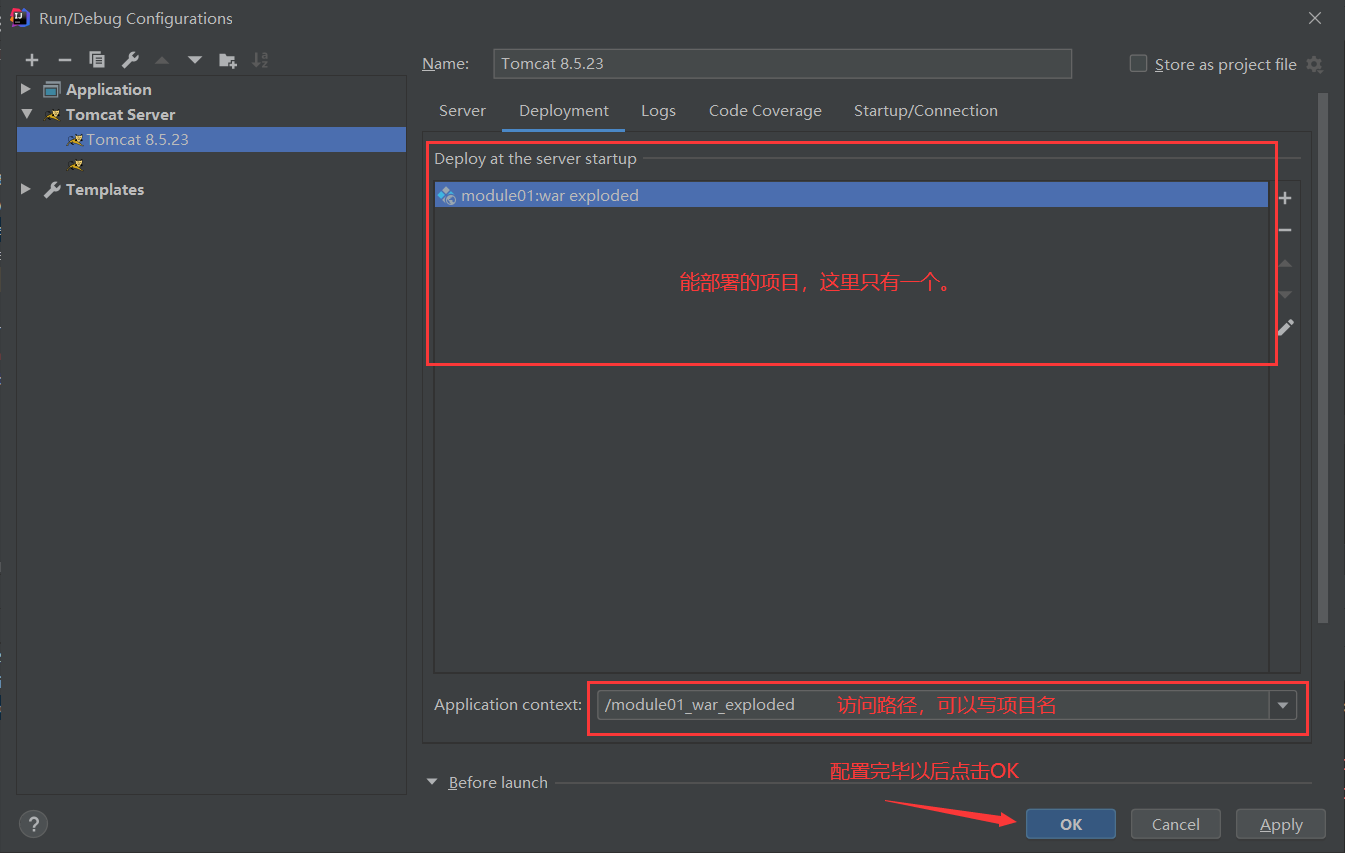Switch to the Server tab
Image resolution: width=1345 pixels, height=853 pixels.
462,111
